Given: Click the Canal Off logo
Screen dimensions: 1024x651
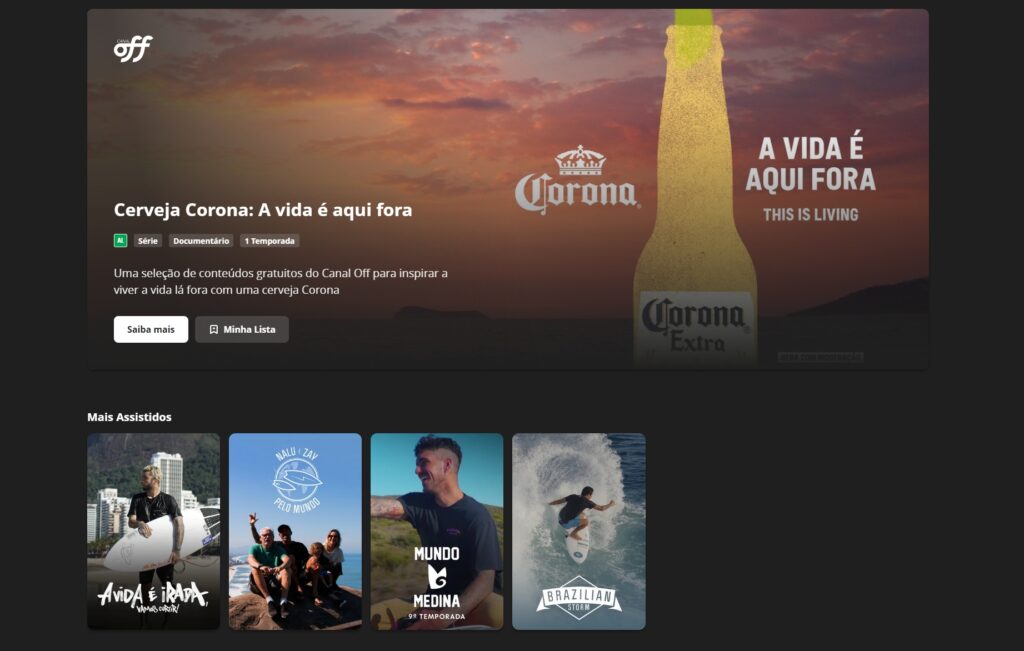Looking at the screenshot, I should click(133, 49).
